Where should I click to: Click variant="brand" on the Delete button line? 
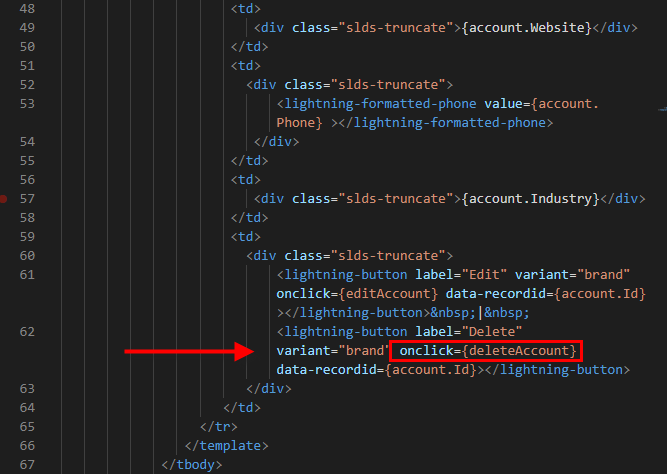pos(333,351)
